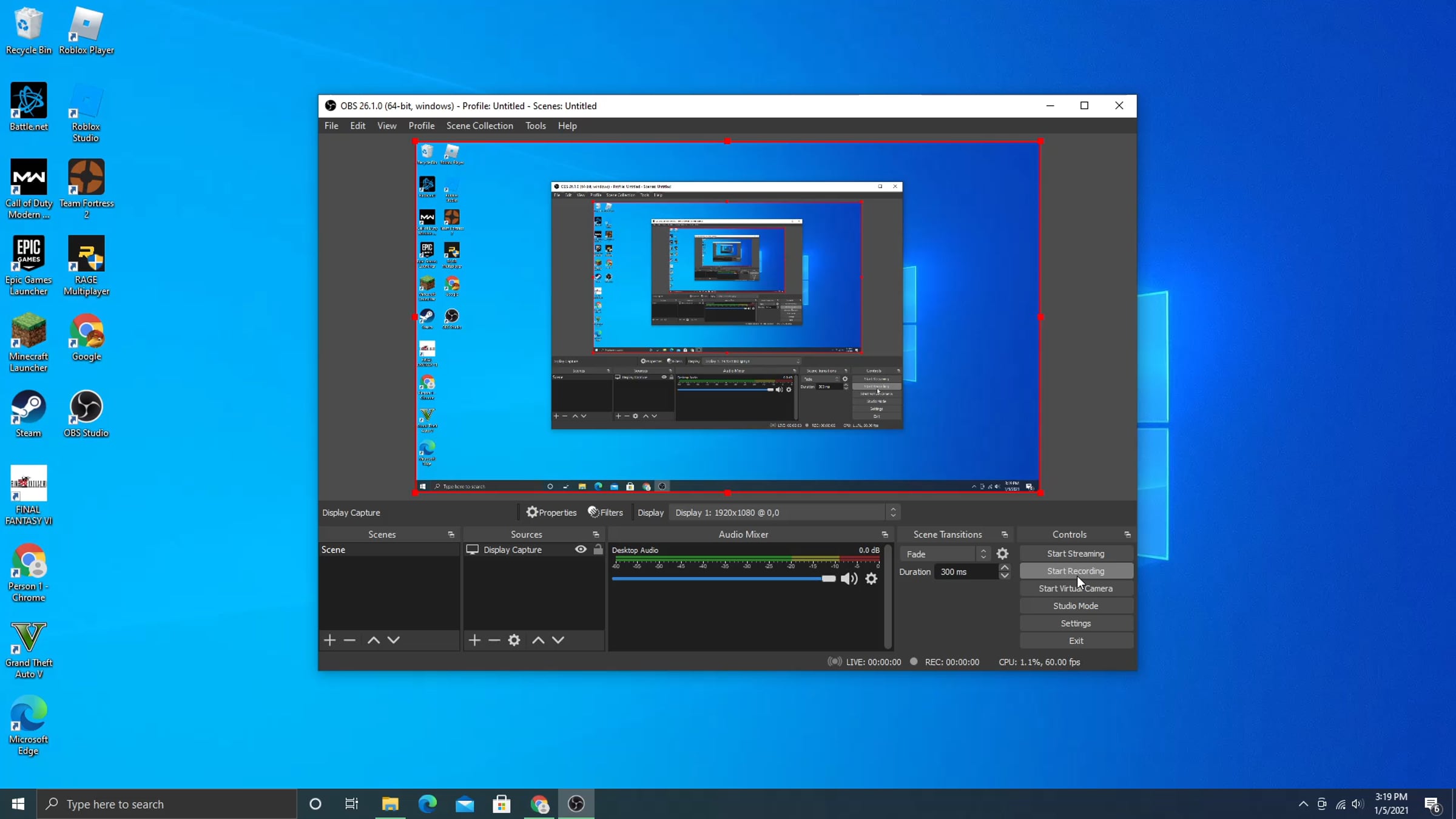This screenshot has height=819, width=1456.
Task: Toggle Start Virtual Camera
Action: [1076, 588]
